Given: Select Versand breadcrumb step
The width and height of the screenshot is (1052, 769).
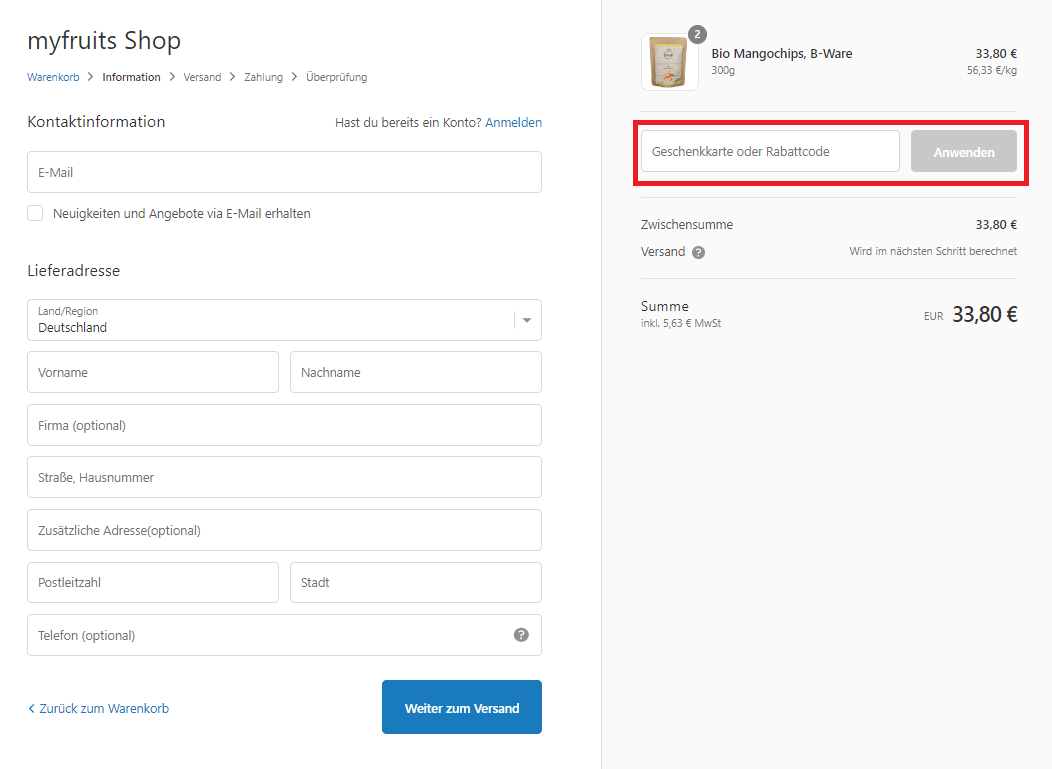Looking at the screenshot, I should [202, 77].
